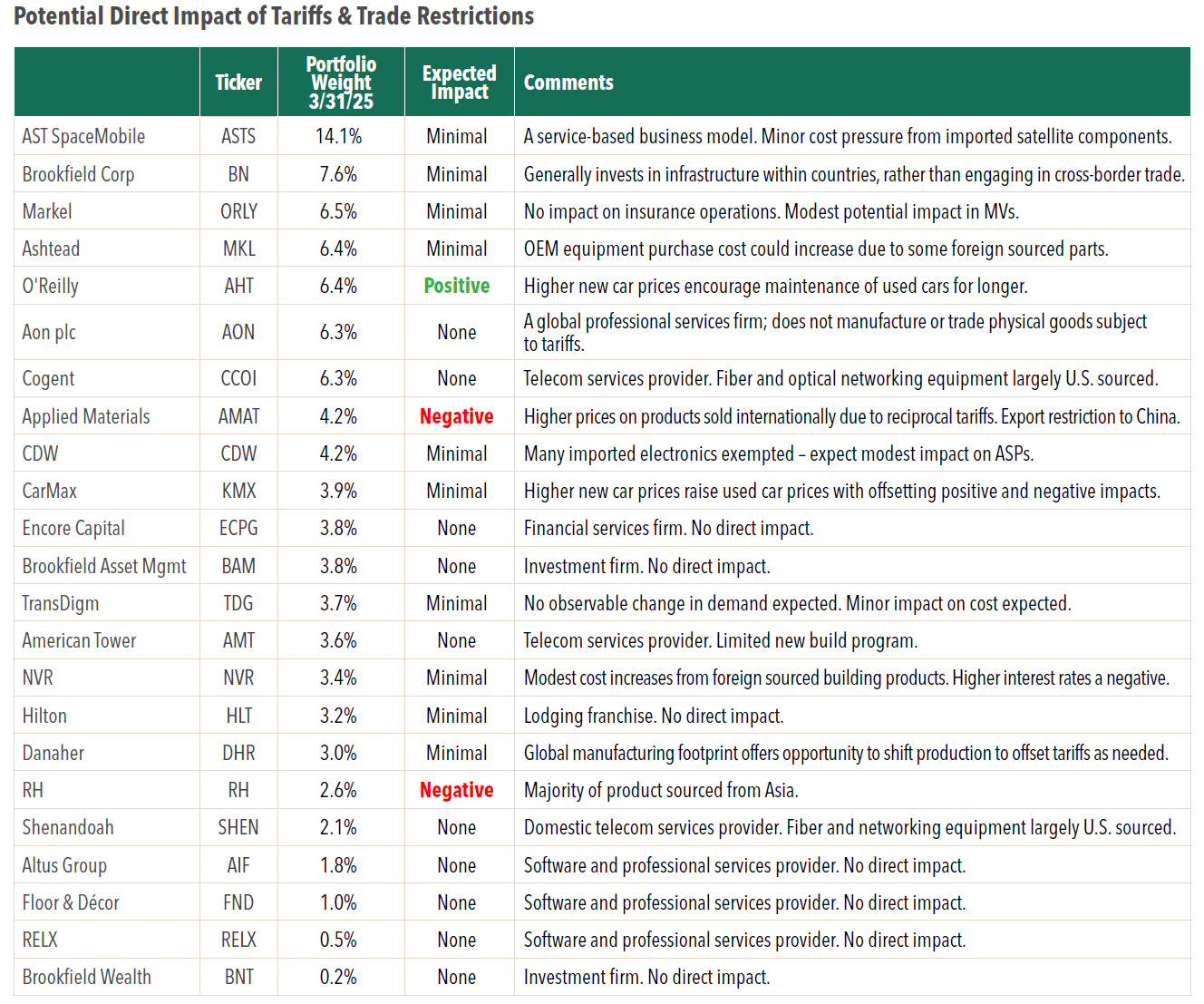The image size is (1204, 1004).
Task: Select the BNT ticker cell
Action: click(x=239, y=977)
